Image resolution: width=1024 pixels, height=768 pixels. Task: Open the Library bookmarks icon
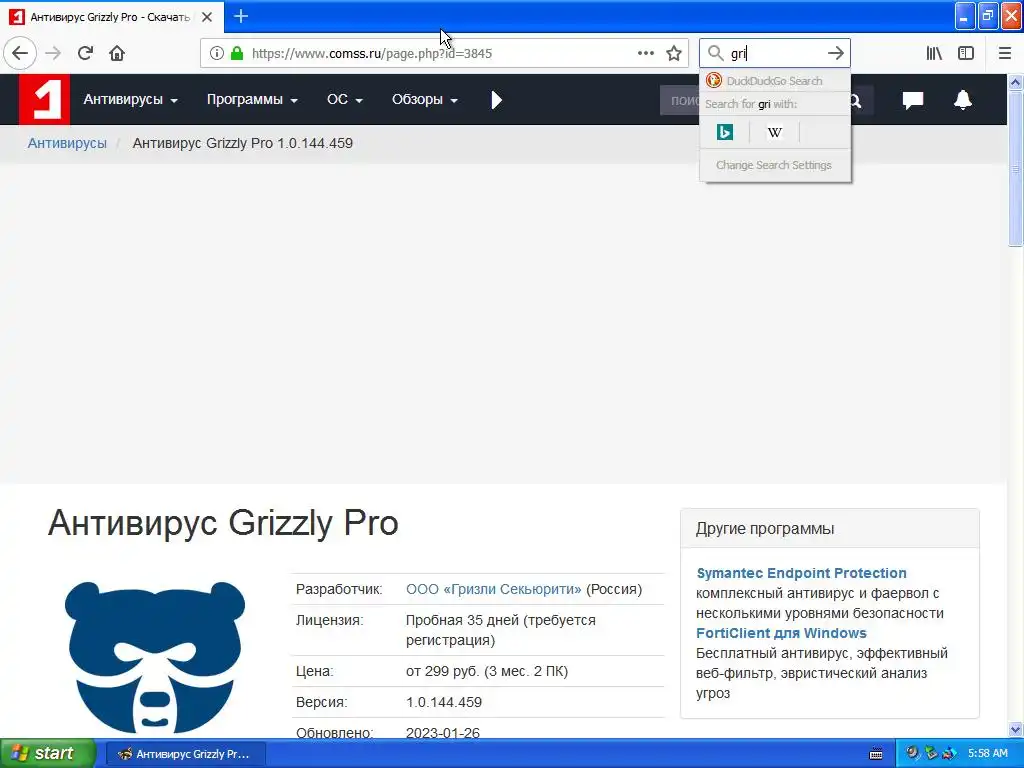[x=934, y=54]
